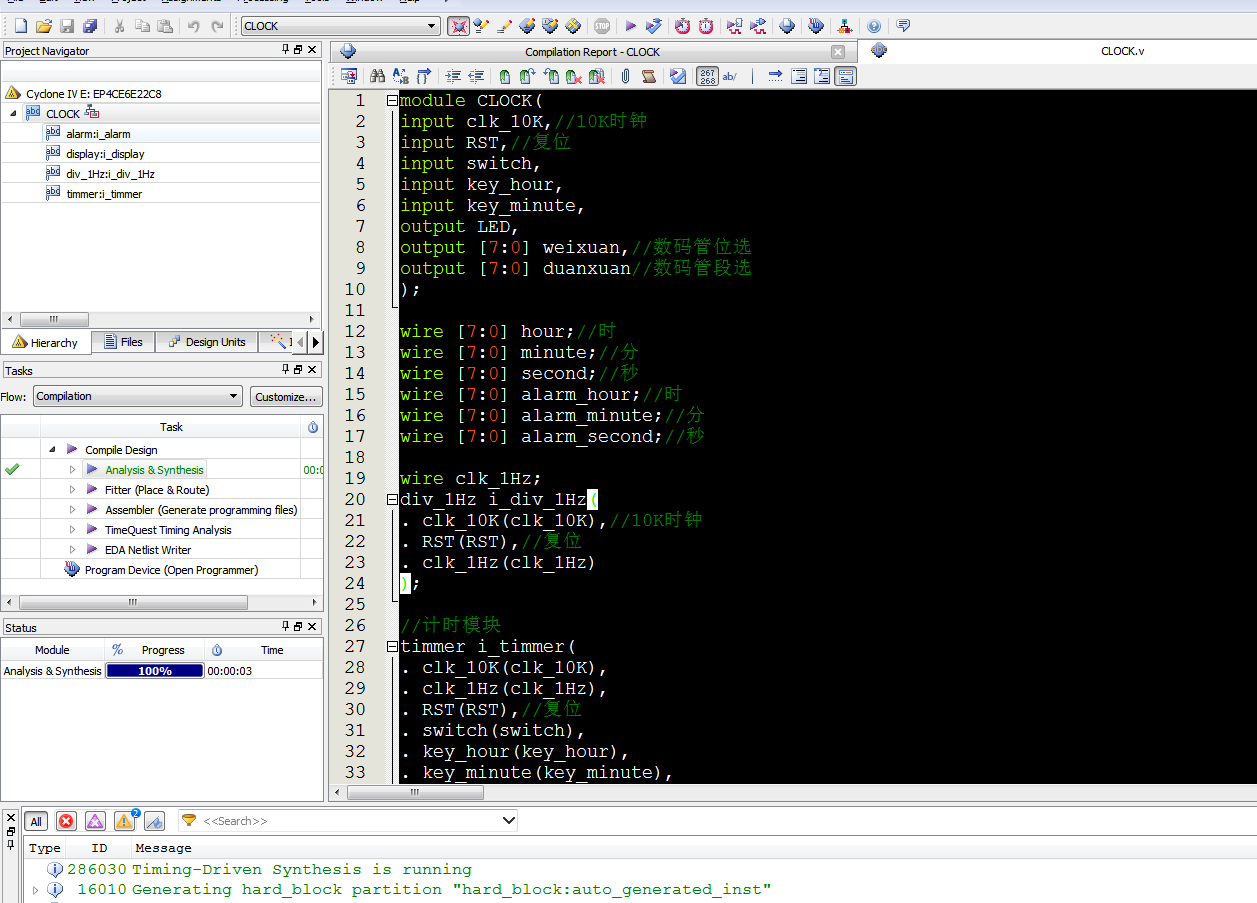Increase indent in editor toolbar
1257x903 pixels.
453,76
